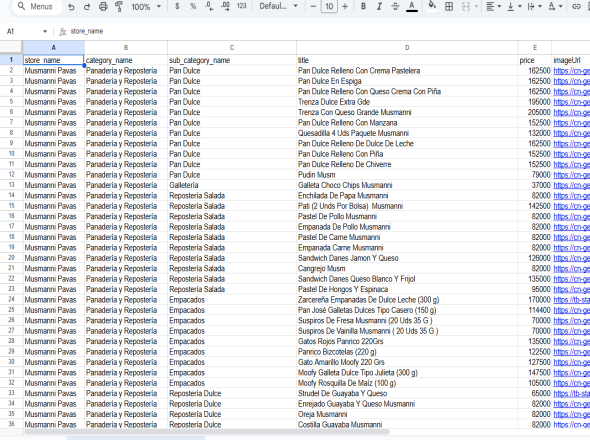Format as currency with dollar icon
Screen dimensions: 590x440
click(x=177, y=6)
